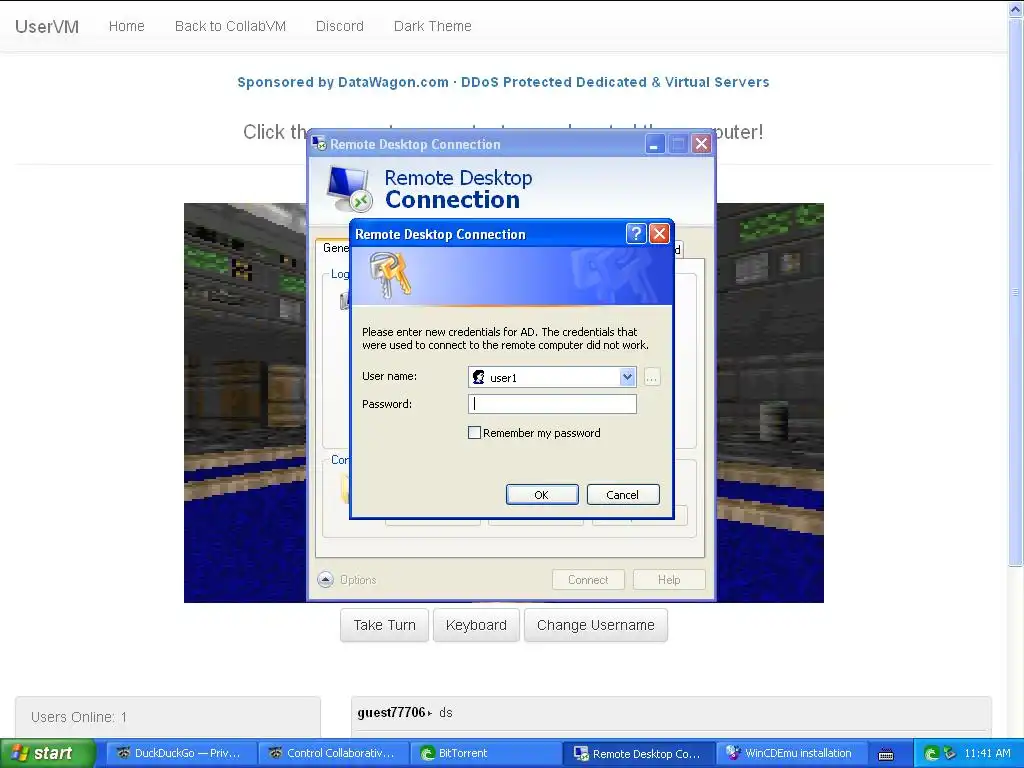This screenshot has width=1024, height=768.
Task: Click the help question mark in credentials dialog
Action: 636,234
